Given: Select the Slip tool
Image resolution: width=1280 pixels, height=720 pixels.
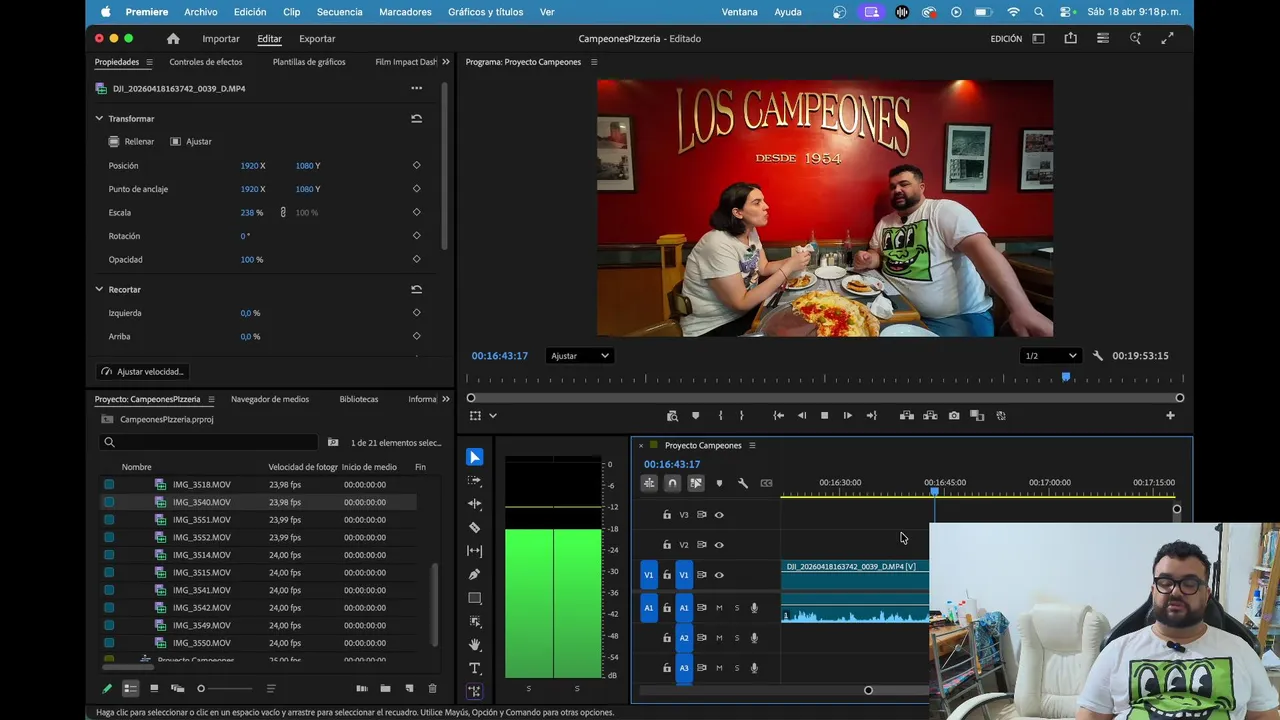Looking at the screenshot, I should pyautogui.click(x=474, y=551).
